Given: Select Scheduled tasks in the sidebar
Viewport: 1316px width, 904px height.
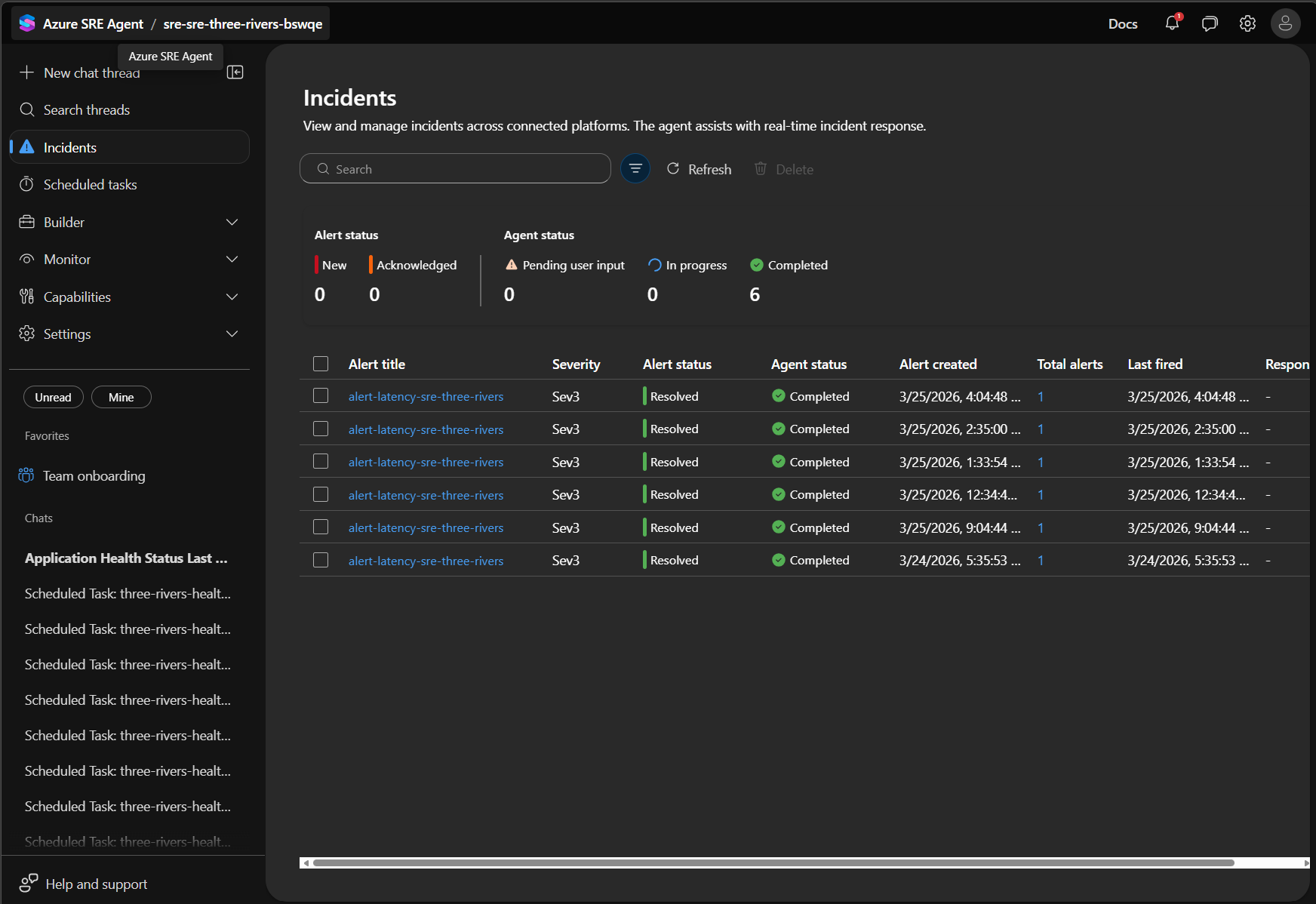Looking at the screenshot, I should (x=90, y=184).
